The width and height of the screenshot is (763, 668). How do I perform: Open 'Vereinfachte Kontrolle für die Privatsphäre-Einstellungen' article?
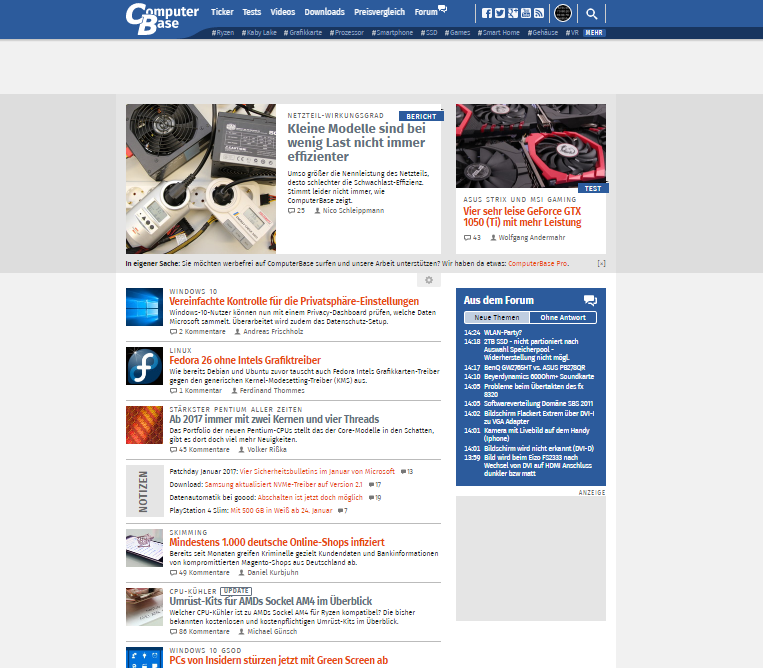click(294, 301)
